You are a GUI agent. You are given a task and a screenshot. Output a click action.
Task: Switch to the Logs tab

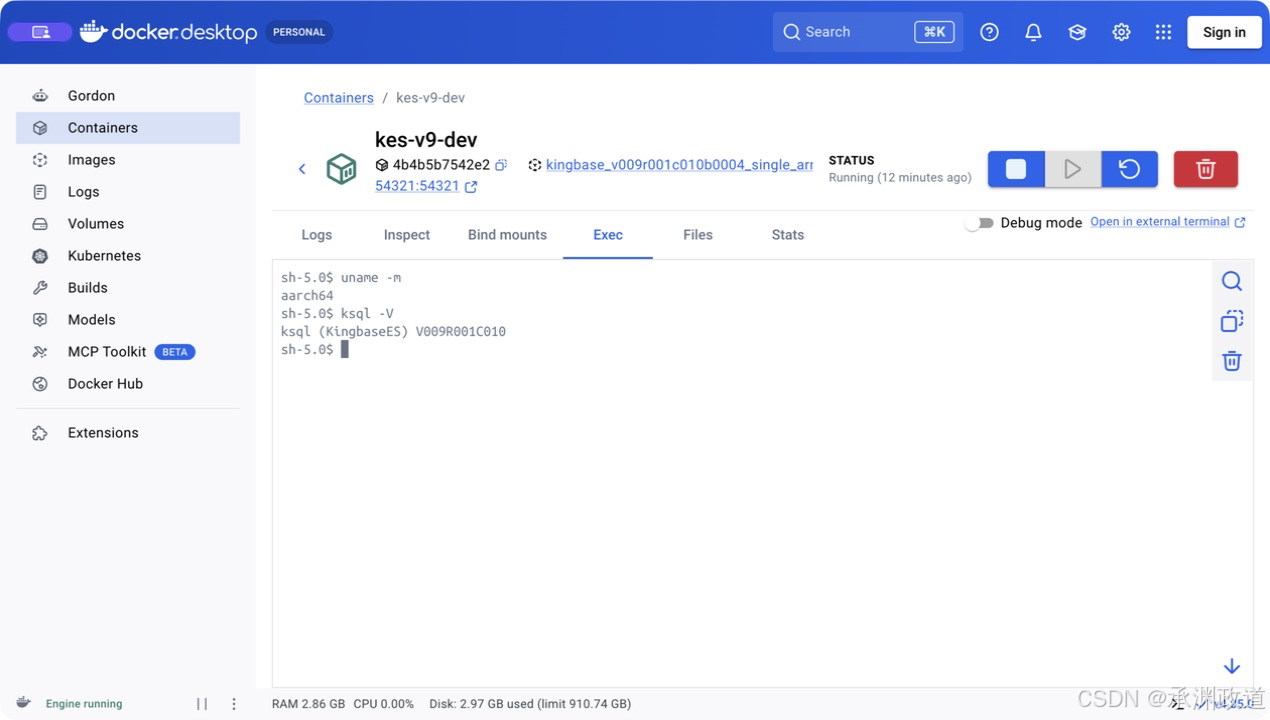coord(317,235)
